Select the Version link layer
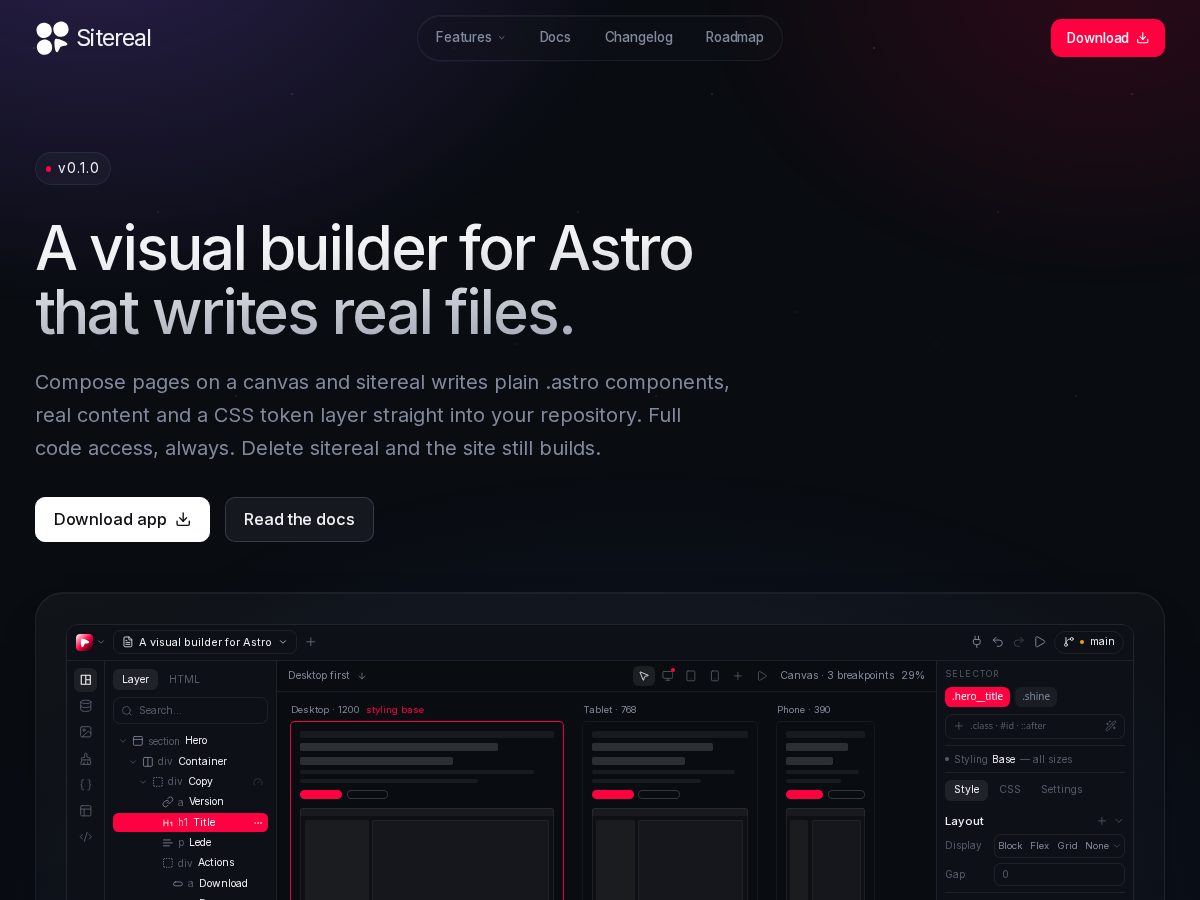This screenshot has width=1200, height=900. pyautogui.click(x=190, y=802)
